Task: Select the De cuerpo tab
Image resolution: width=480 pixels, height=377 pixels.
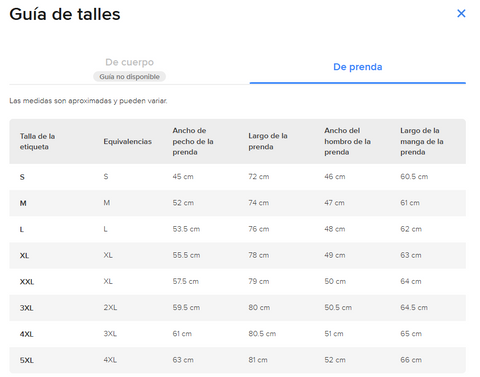Action: coord(129,62)
